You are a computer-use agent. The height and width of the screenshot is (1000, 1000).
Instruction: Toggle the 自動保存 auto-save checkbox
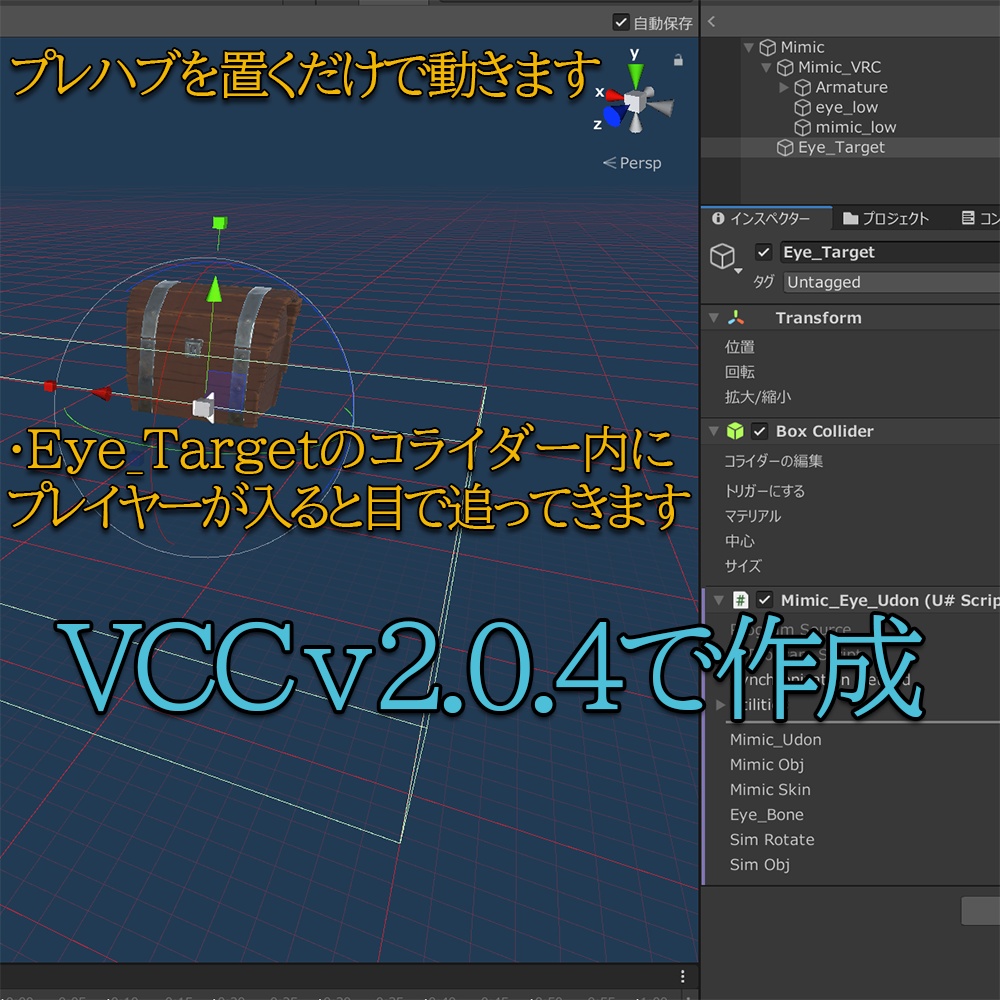point(622,21)
